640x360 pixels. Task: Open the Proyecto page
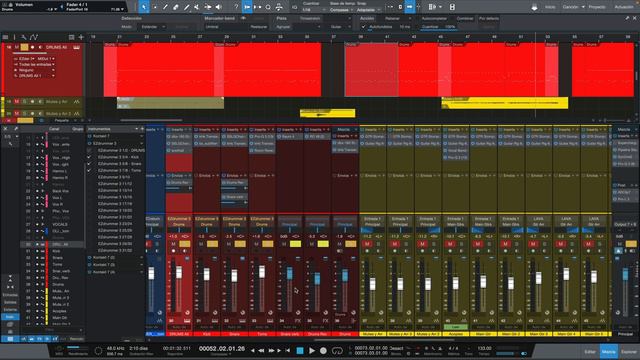click(x=597, y=7)
